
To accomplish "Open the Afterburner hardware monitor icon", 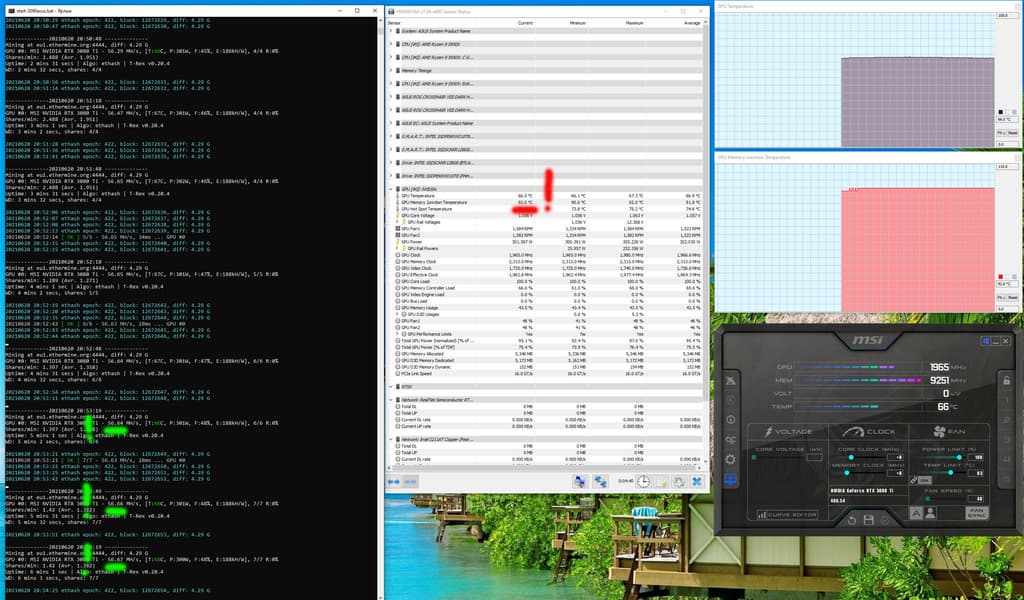I will (729, 479).
